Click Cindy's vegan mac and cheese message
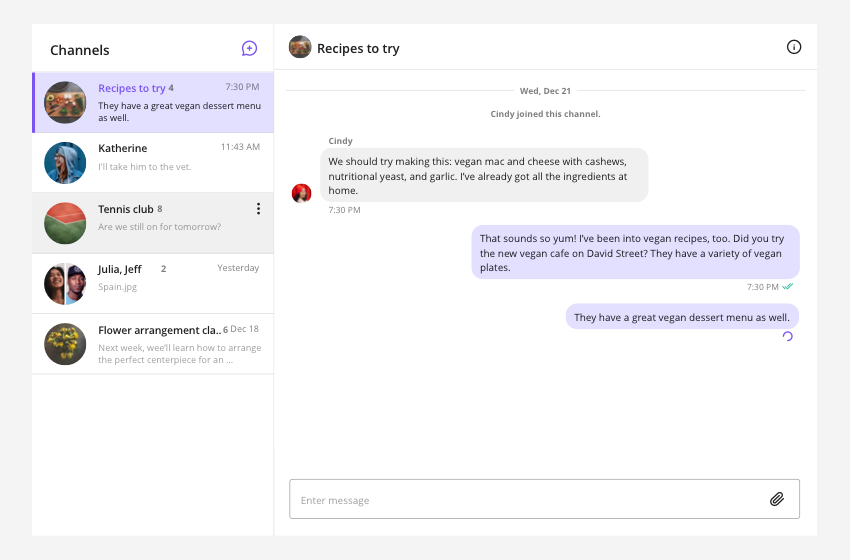 coord(484,175)
